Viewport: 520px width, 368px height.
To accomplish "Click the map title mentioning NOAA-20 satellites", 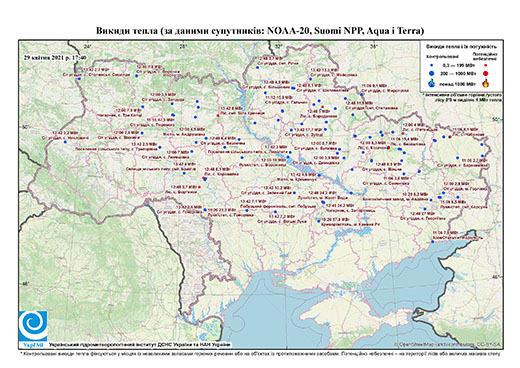I will pyautogui.click(x=260, y=31).
